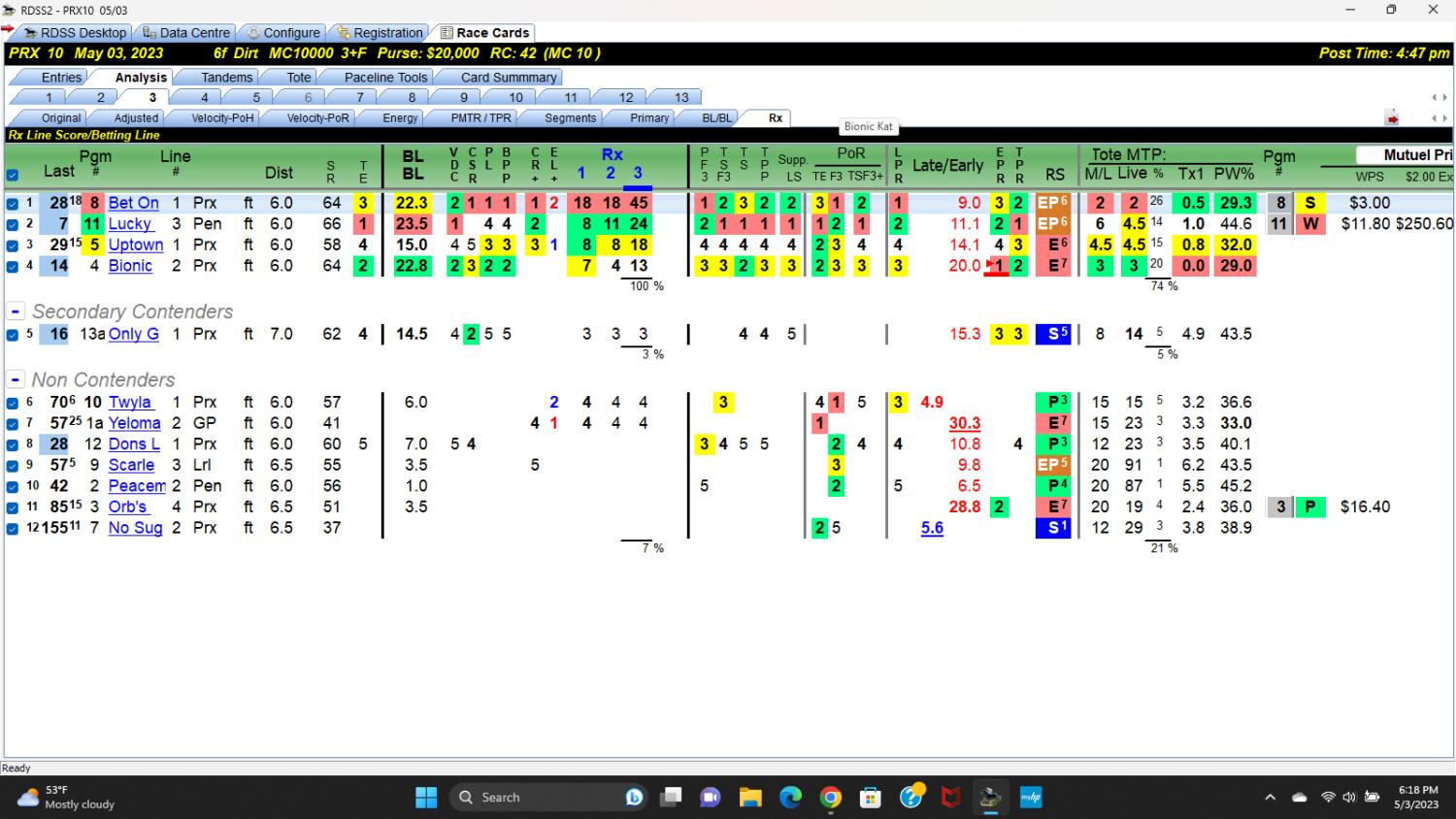Open the Bionic horse link
Viewport: 1456px width, 819px height.
[x=130, y=266]
